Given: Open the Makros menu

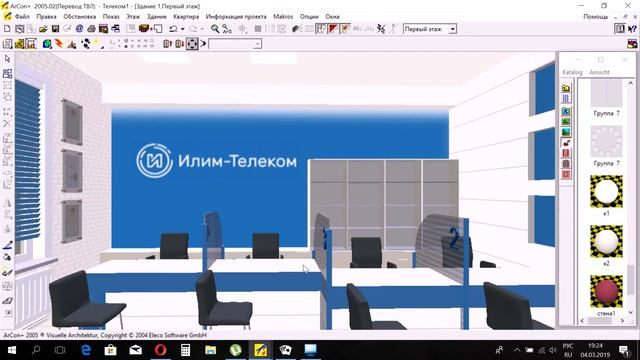Looking at the screenshot, I should coord(283,17).
